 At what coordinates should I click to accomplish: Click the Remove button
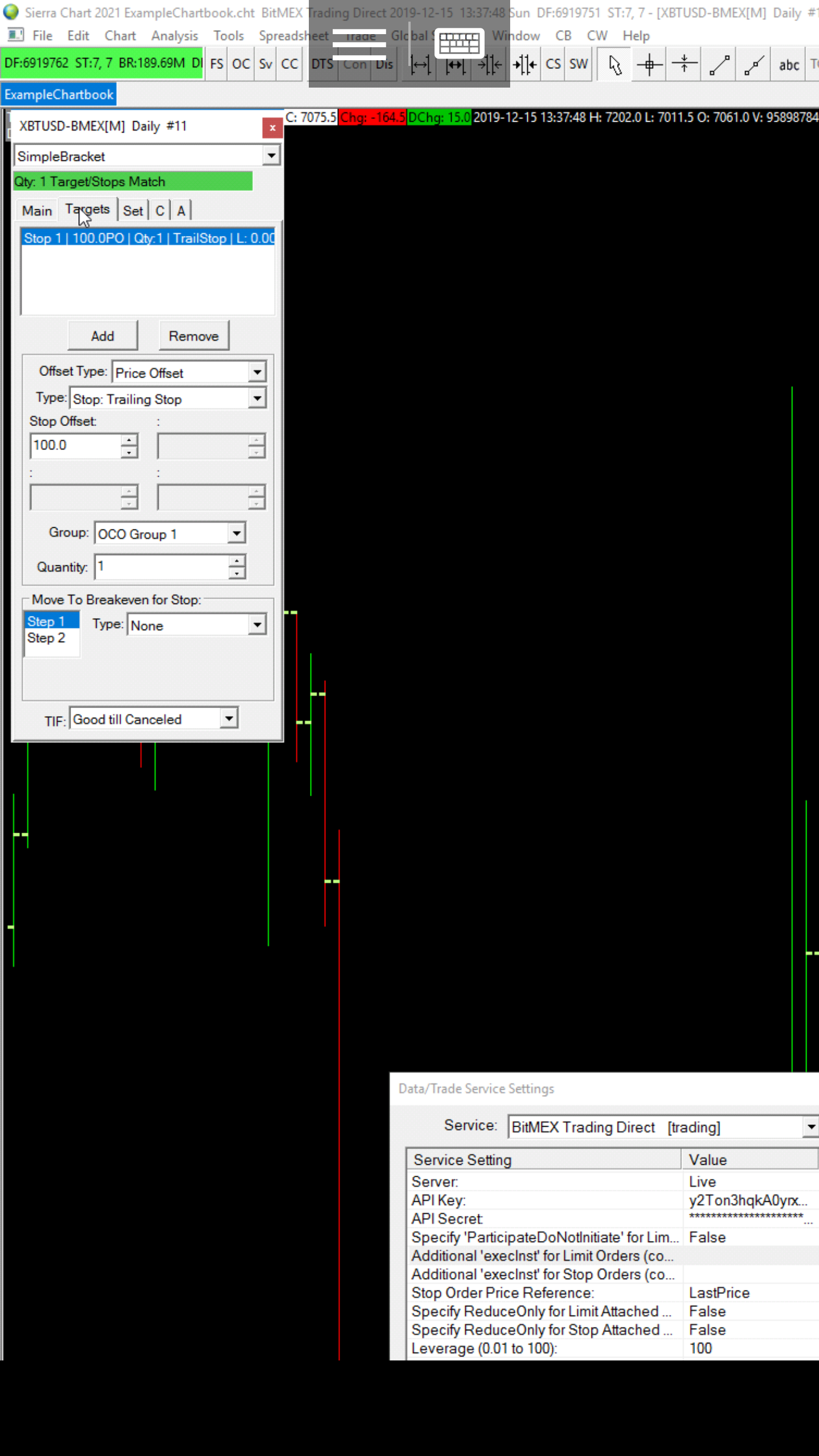coord(193,336)
